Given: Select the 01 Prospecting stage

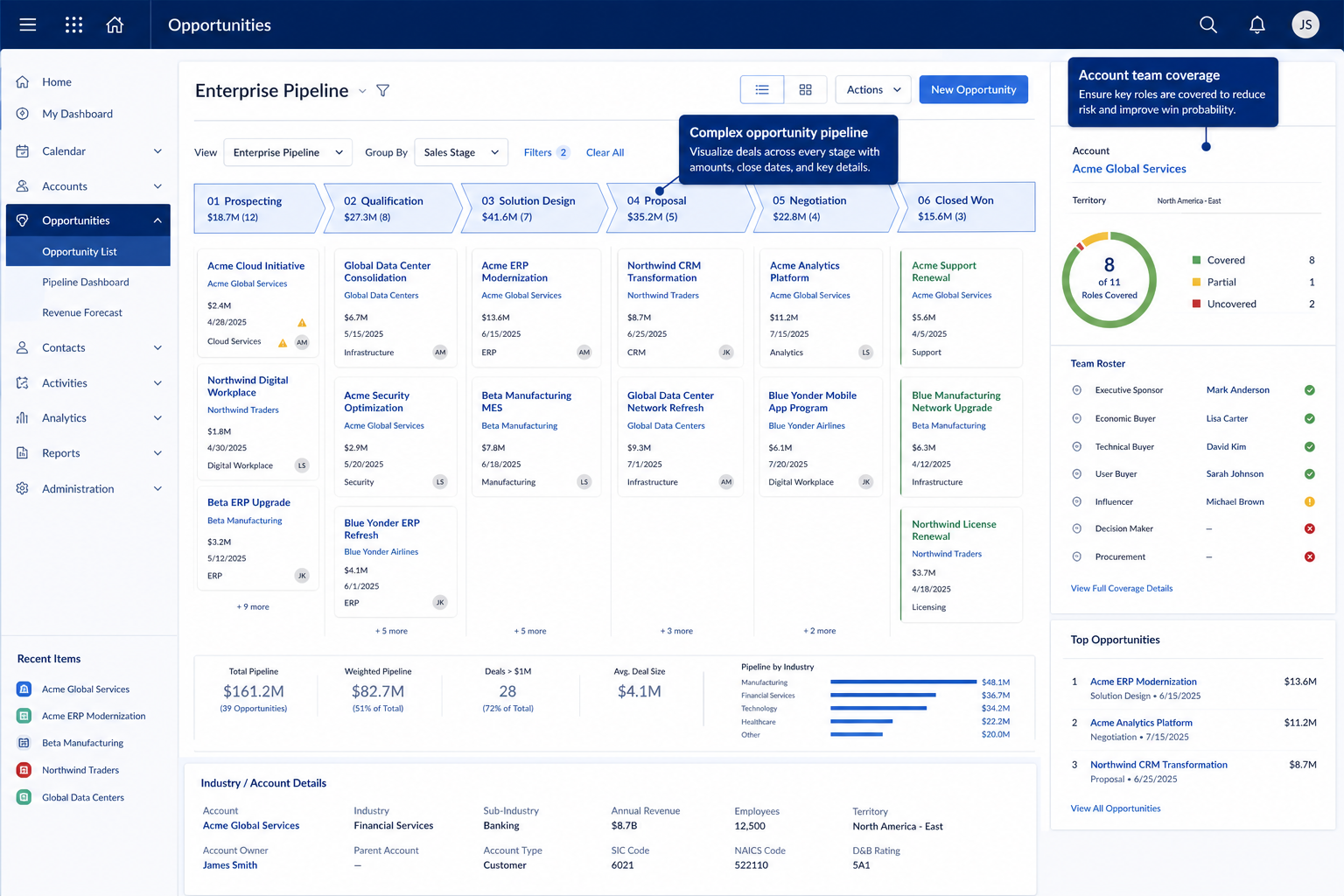Looking at the screenshot, I should tap(258, 208).
